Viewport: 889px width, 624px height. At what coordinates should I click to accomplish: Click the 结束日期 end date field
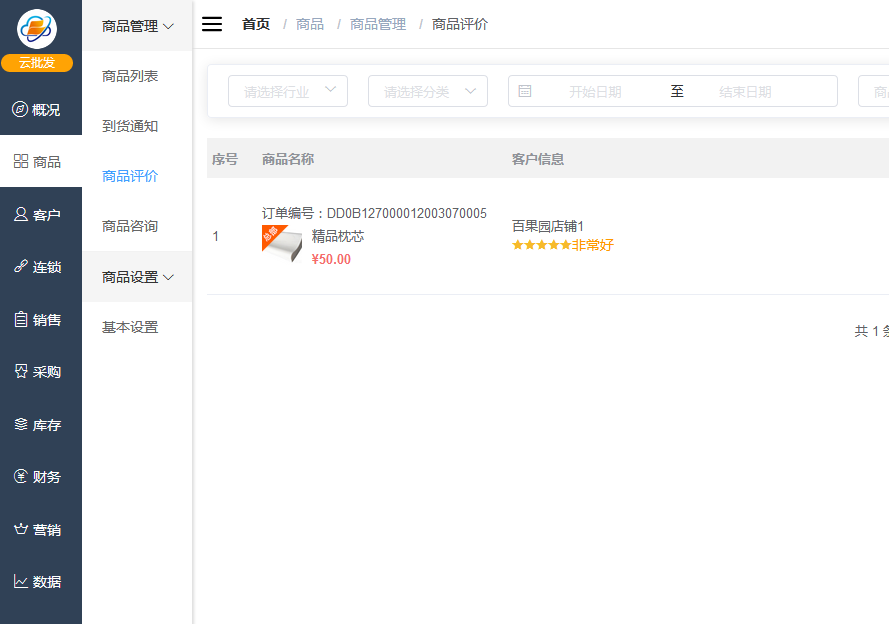tap(745, 92)
